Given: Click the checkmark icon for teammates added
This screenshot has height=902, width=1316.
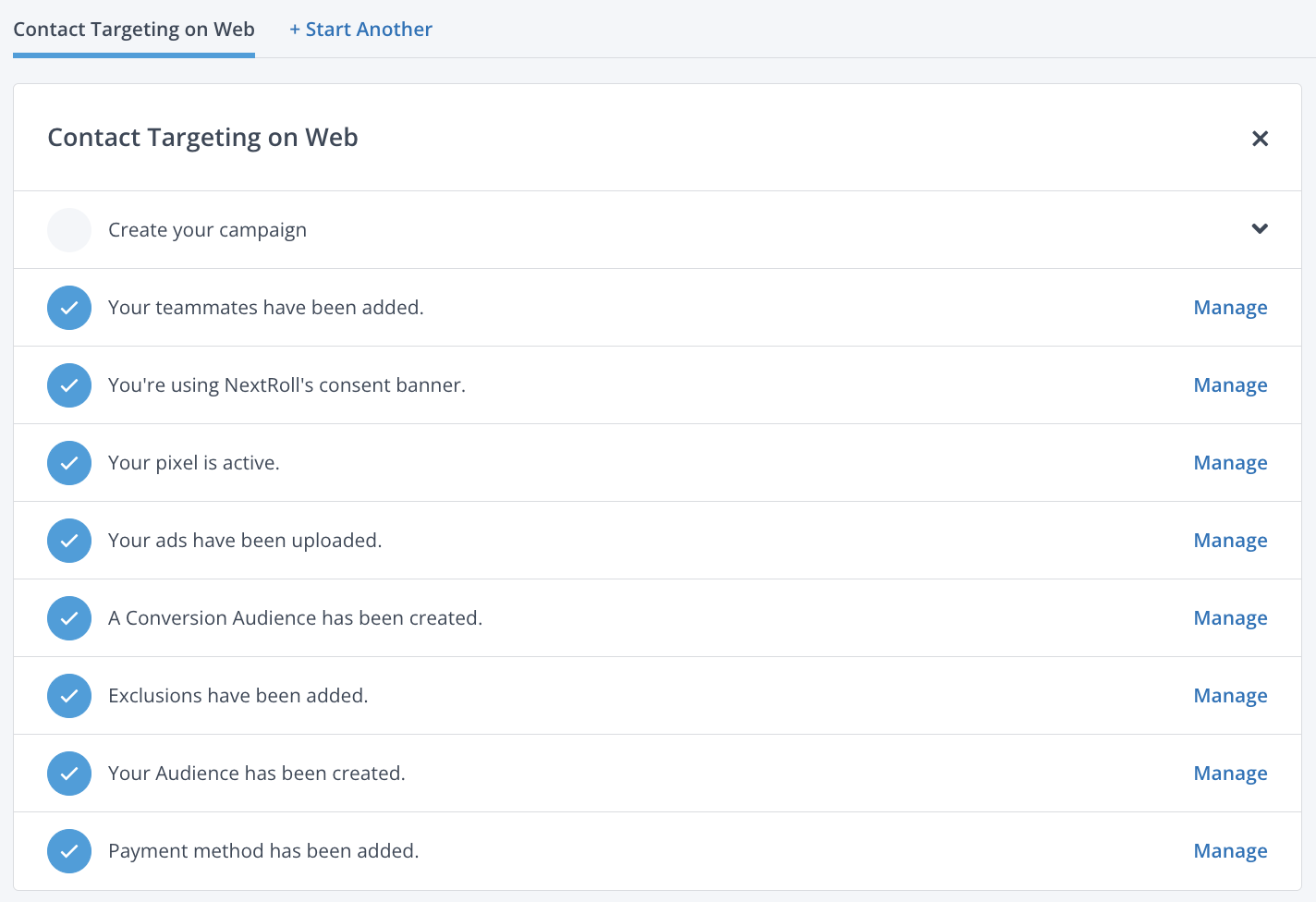Looking at the screenshot, I should click(69, 308).
